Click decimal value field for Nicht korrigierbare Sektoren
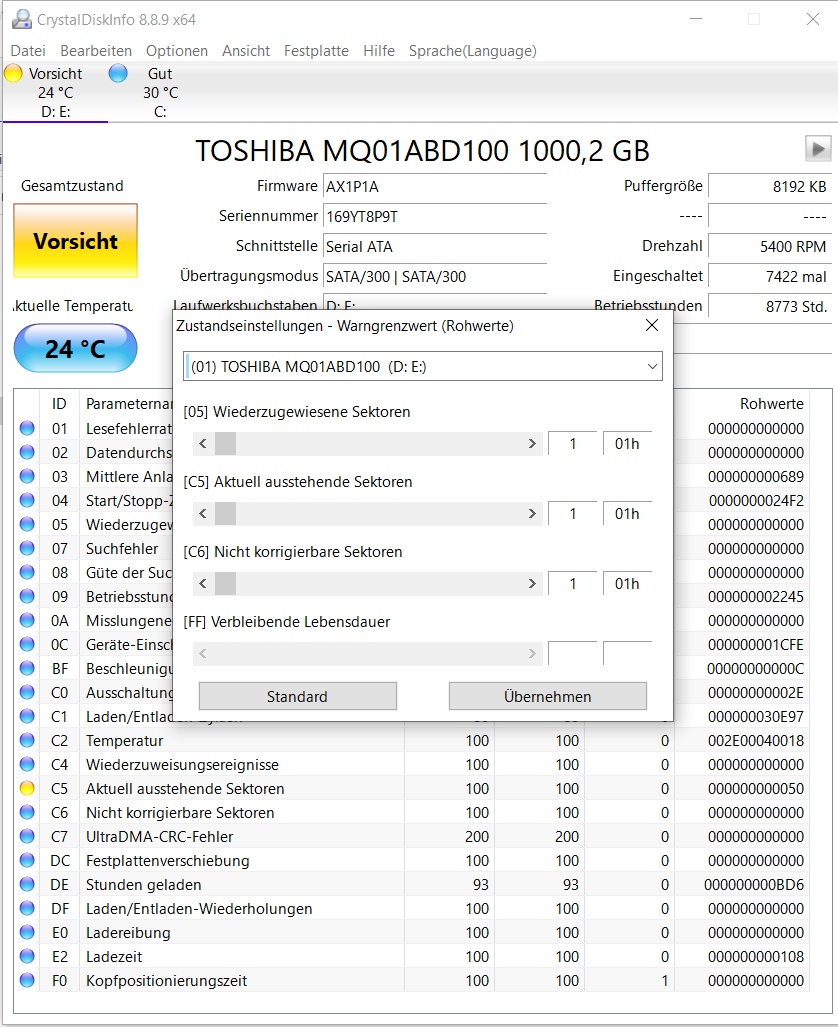 click(x=573, y=584)
